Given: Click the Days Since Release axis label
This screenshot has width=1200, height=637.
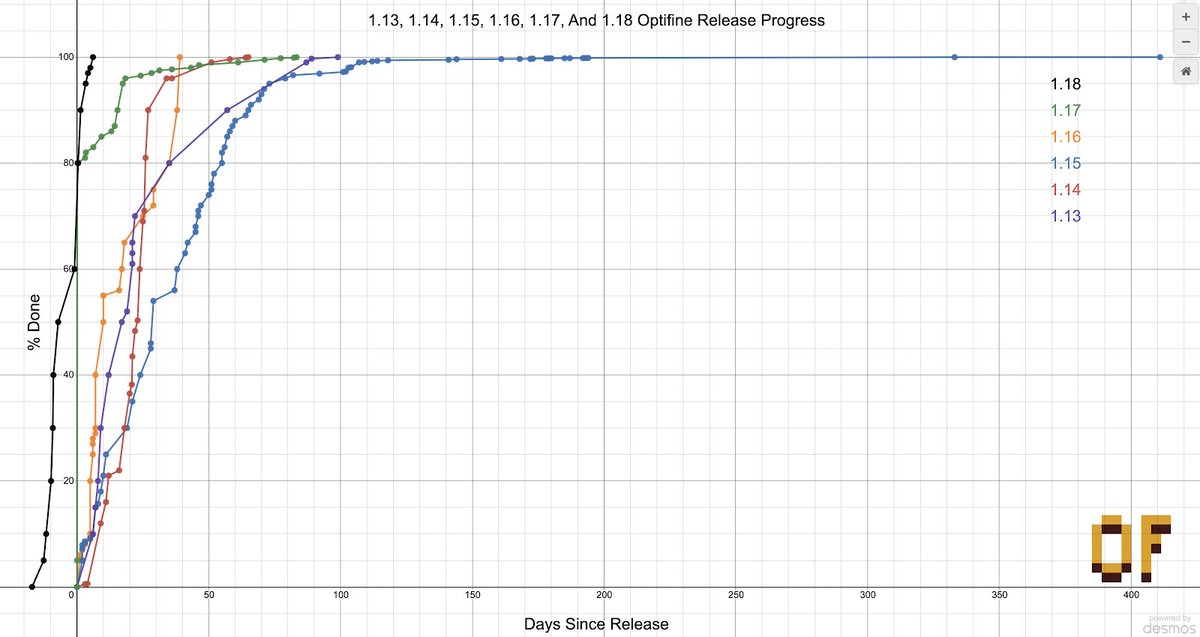Looking at the screenshot, I should (596, 624).
